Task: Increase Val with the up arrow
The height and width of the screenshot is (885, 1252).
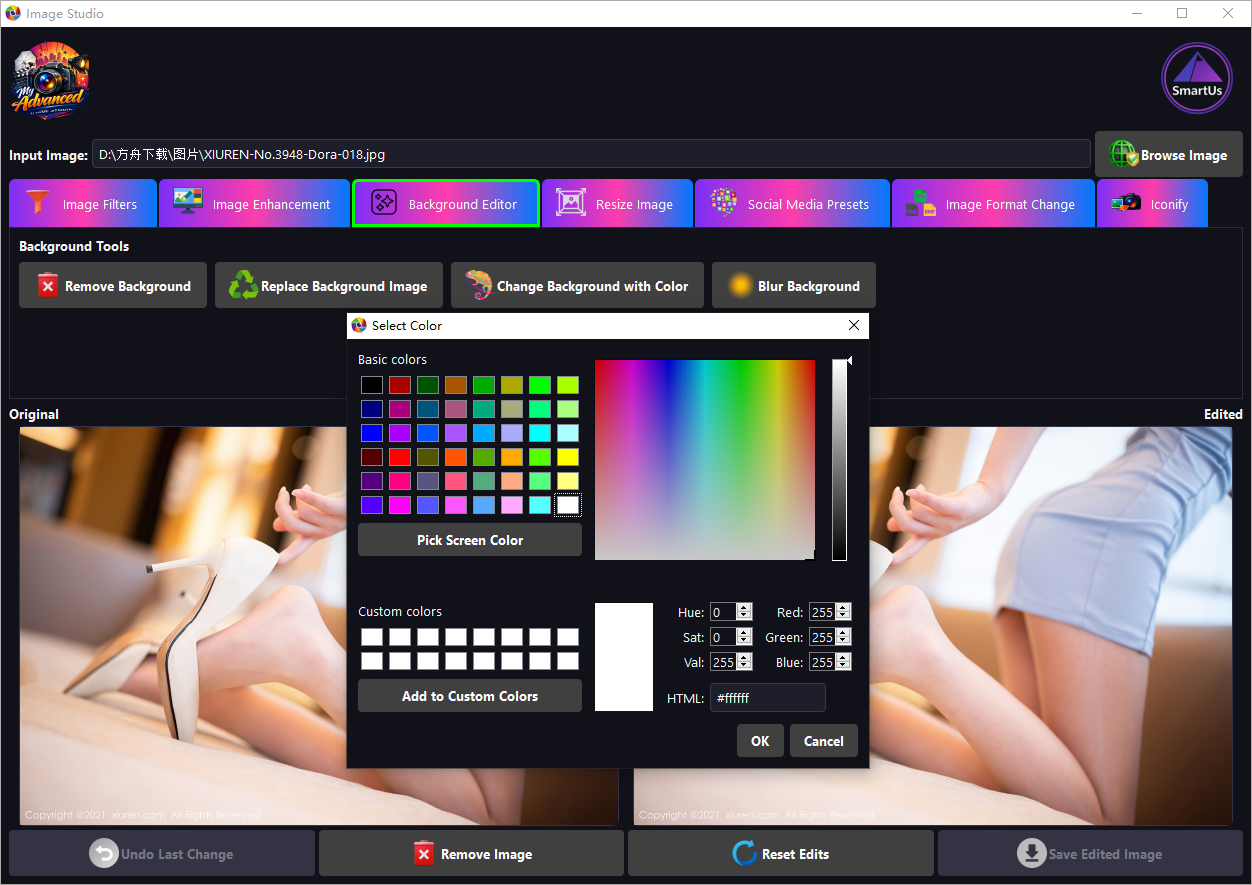Action: tap(744, 658)
